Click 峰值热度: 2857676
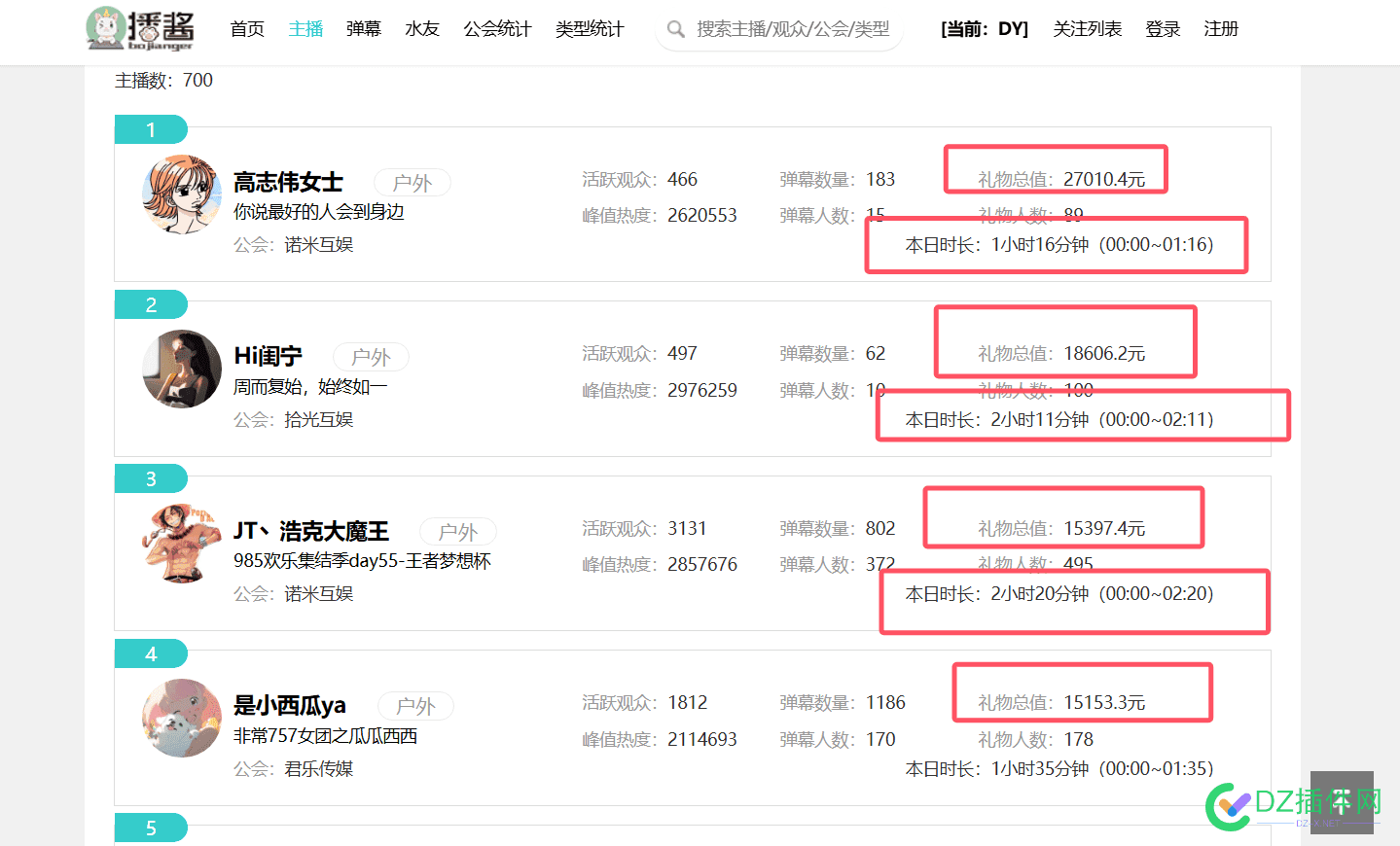 coord(660,565)
